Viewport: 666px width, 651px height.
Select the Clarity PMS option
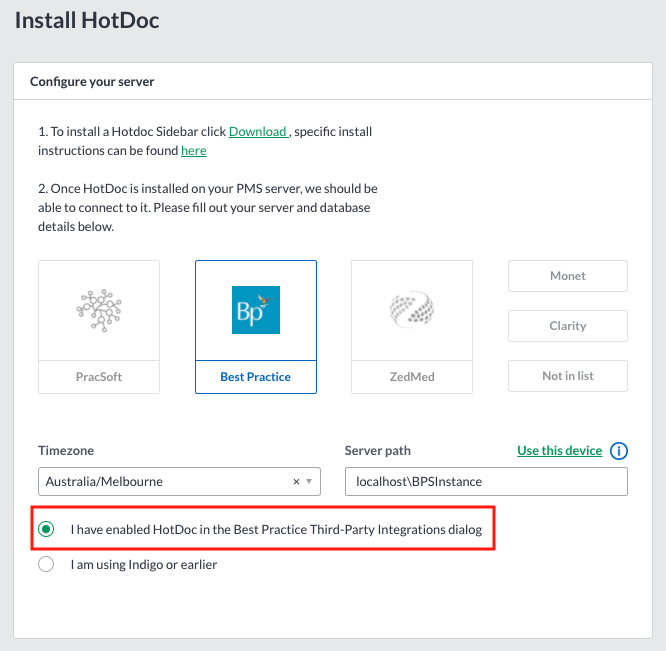pyautogui.click(x=568, y=326)
